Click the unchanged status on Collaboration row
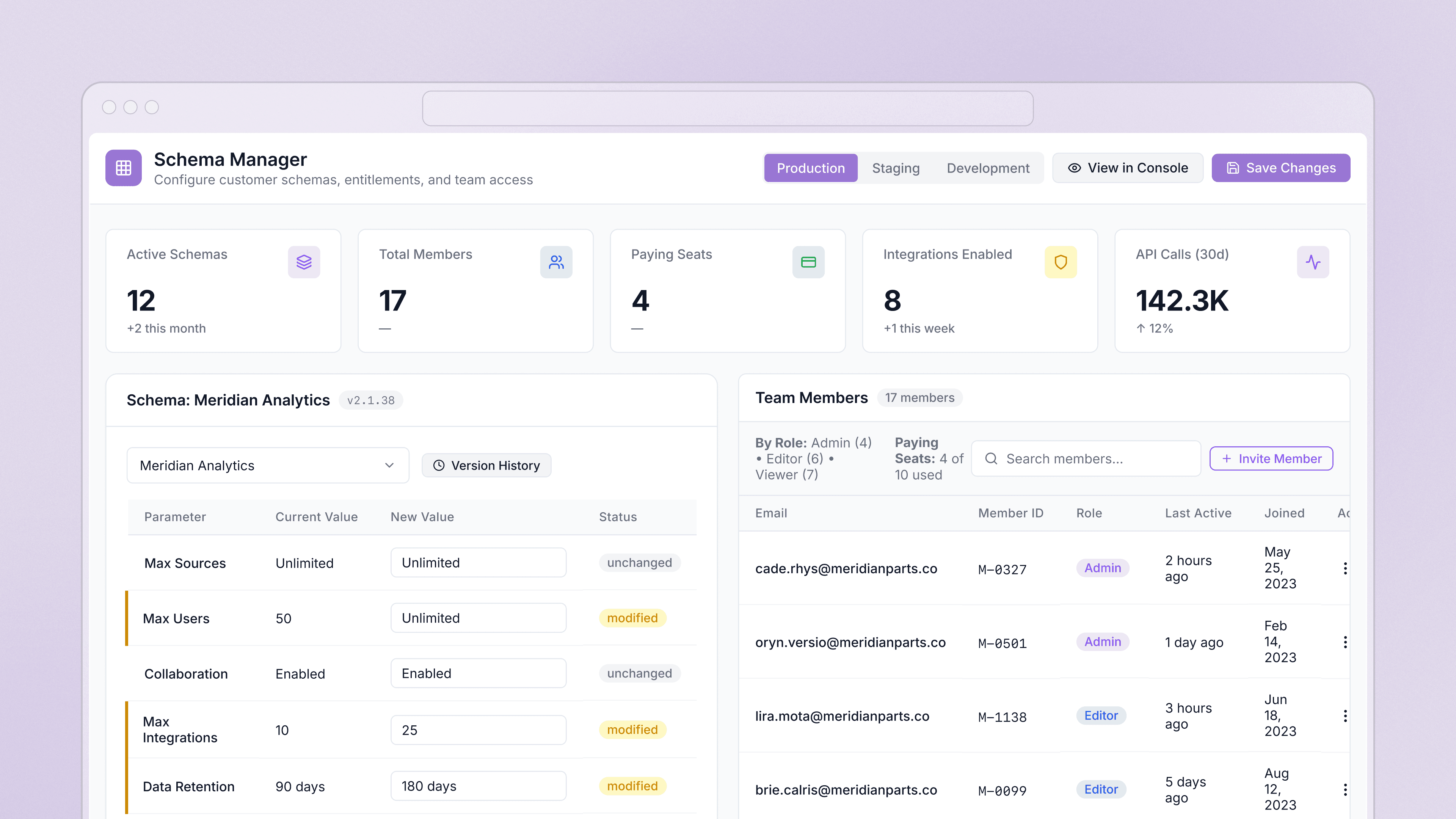 (x=639, y=673)
